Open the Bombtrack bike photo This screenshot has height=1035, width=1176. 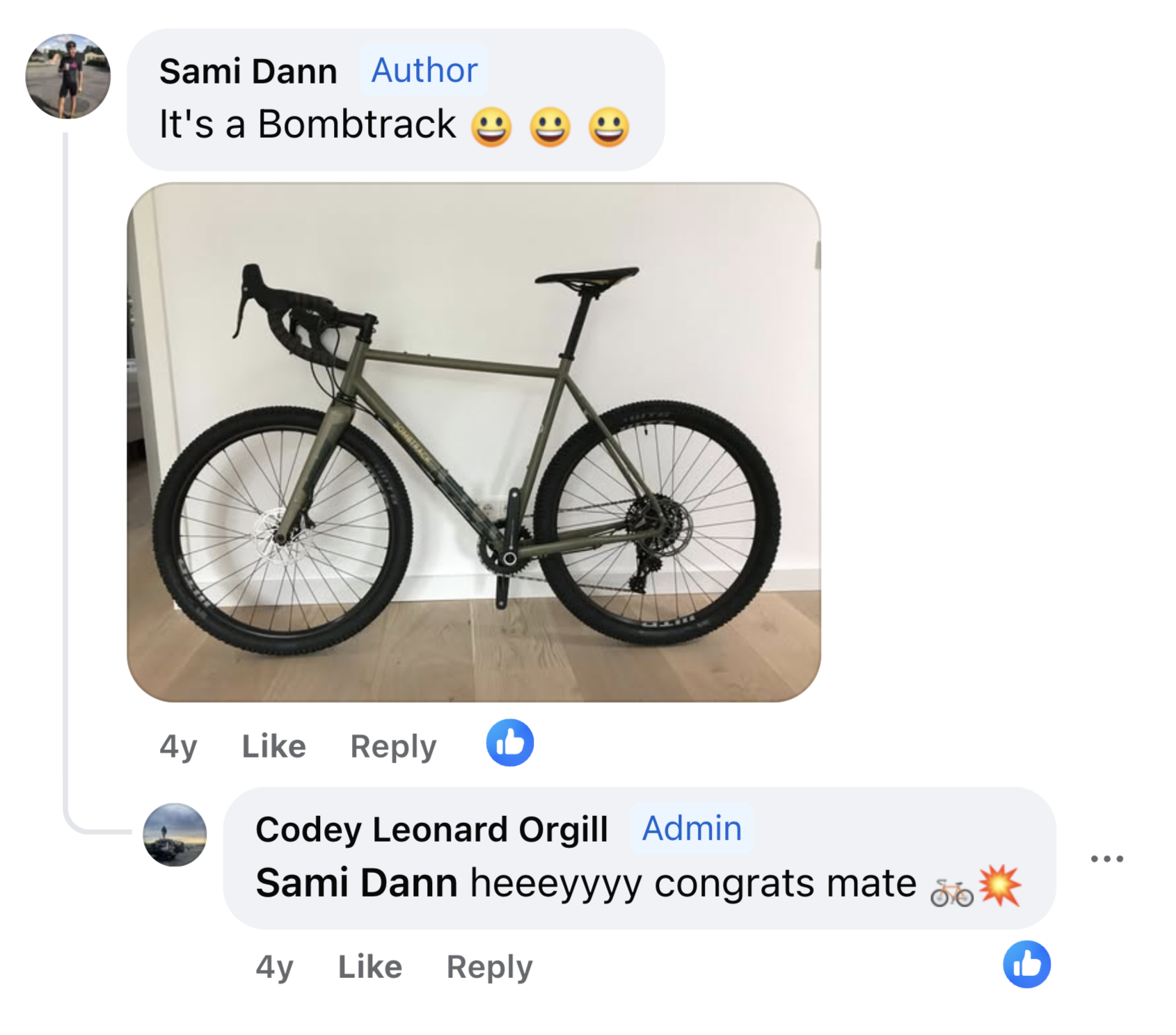(473, 442)
